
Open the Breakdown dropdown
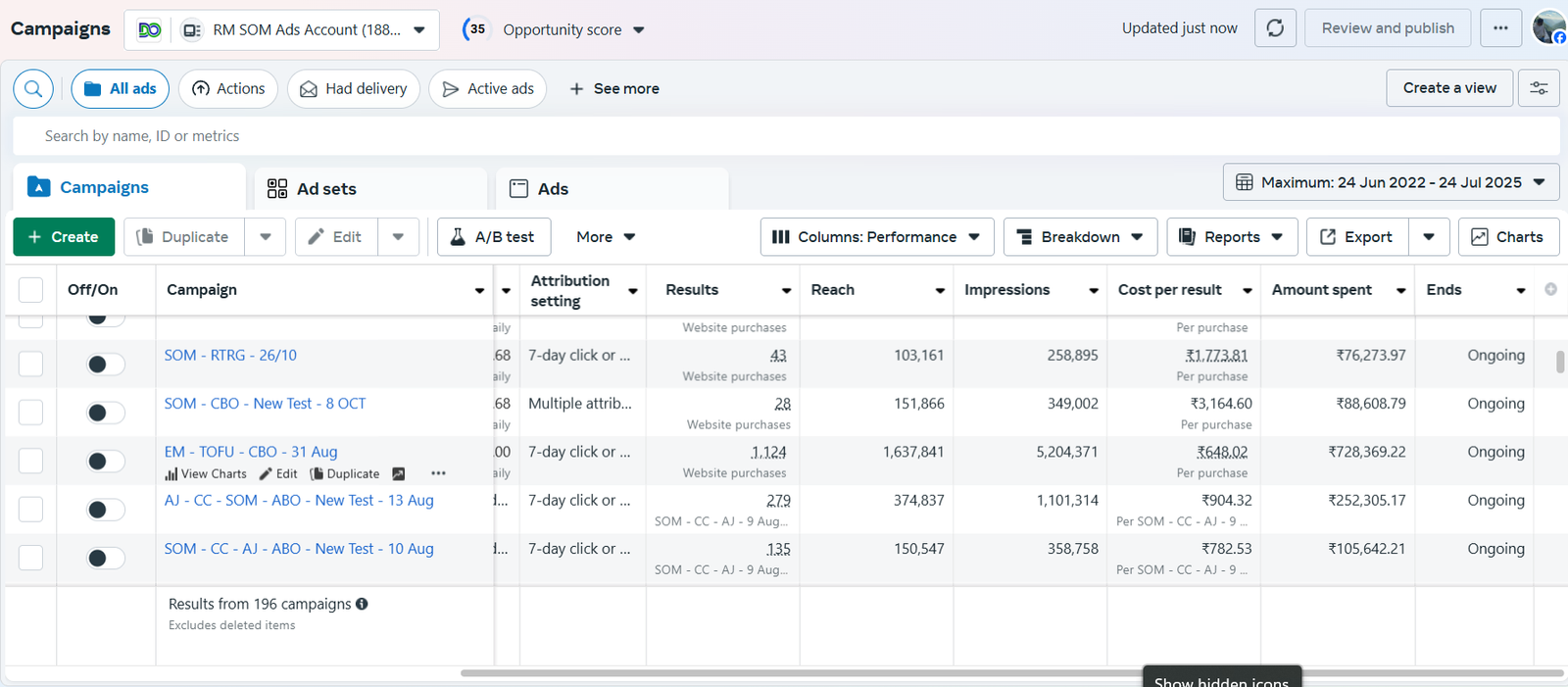point(1080,237)
